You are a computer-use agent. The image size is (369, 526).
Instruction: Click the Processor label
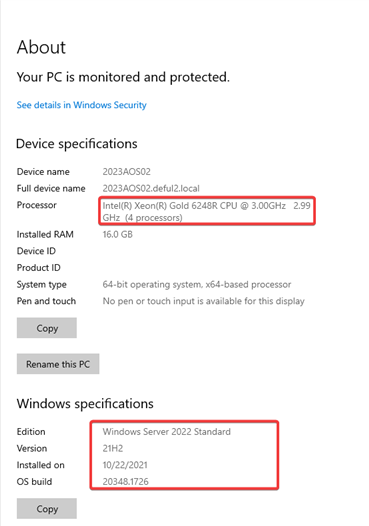click(37, 205)
